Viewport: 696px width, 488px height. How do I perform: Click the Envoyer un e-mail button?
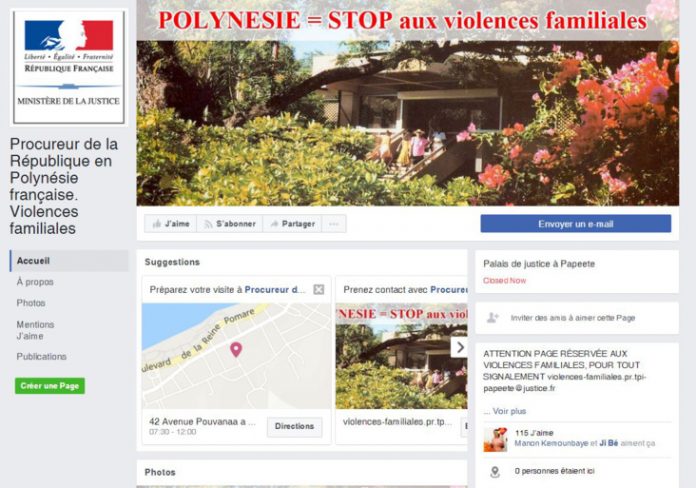point(576,224)
